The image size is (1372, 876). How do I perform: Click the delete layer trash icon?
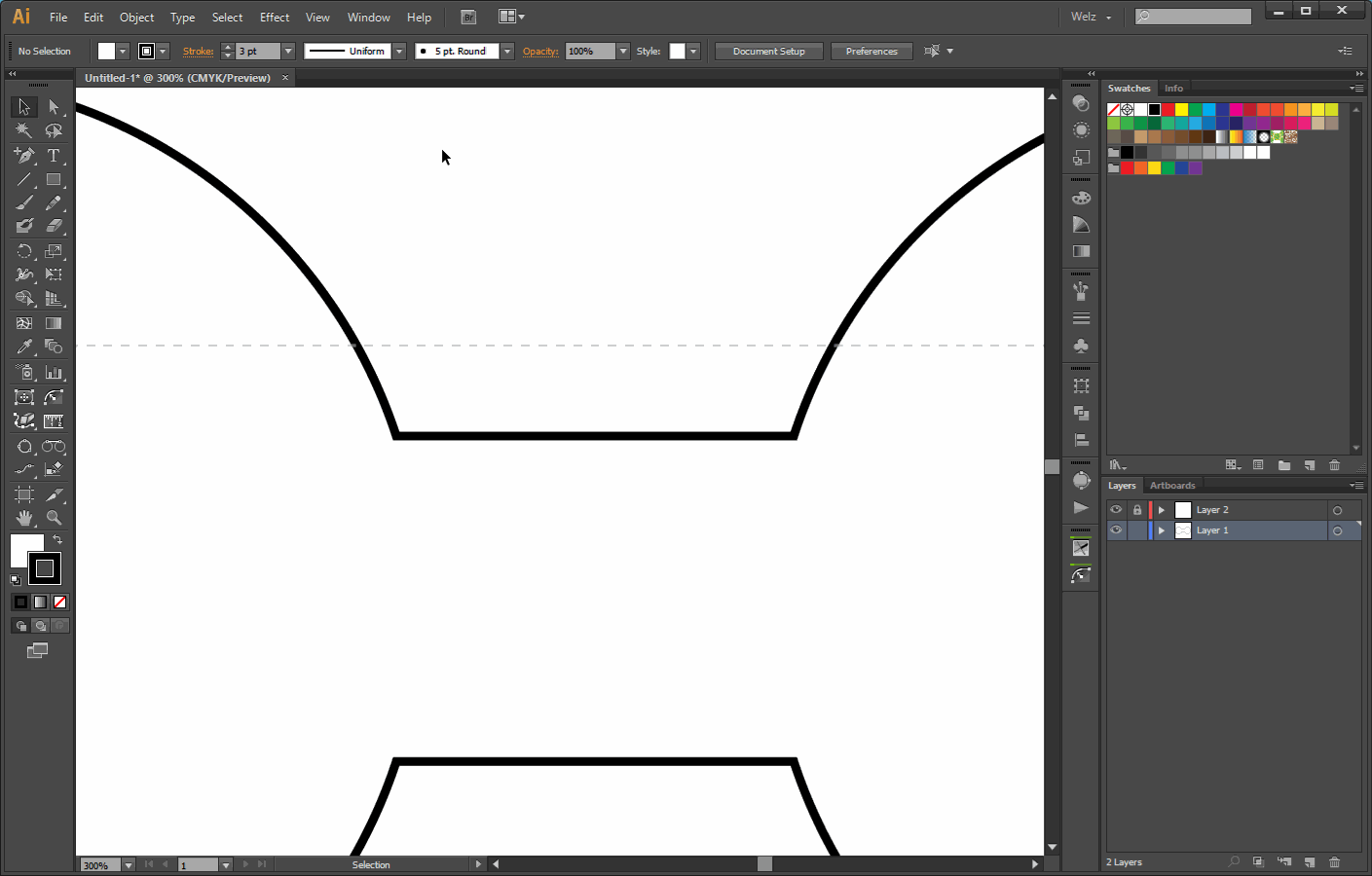(1333, 862)
